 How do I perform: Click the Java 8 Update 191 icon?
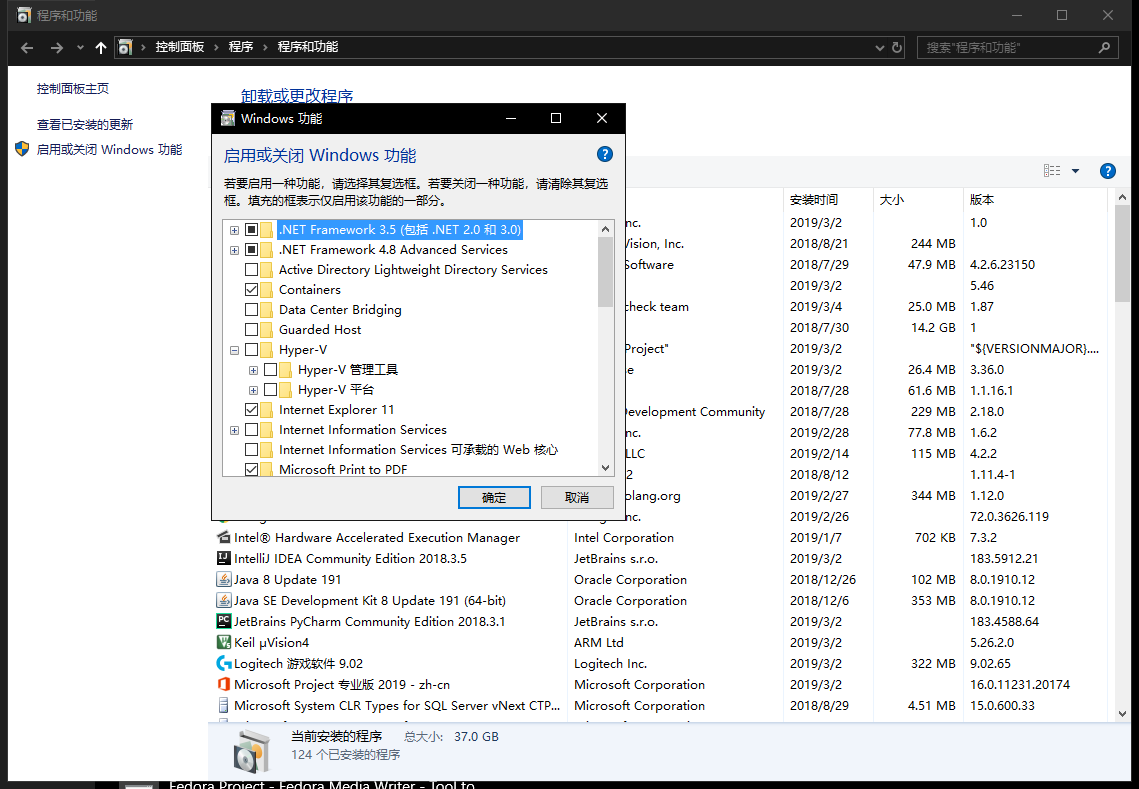tap(224, 580)
